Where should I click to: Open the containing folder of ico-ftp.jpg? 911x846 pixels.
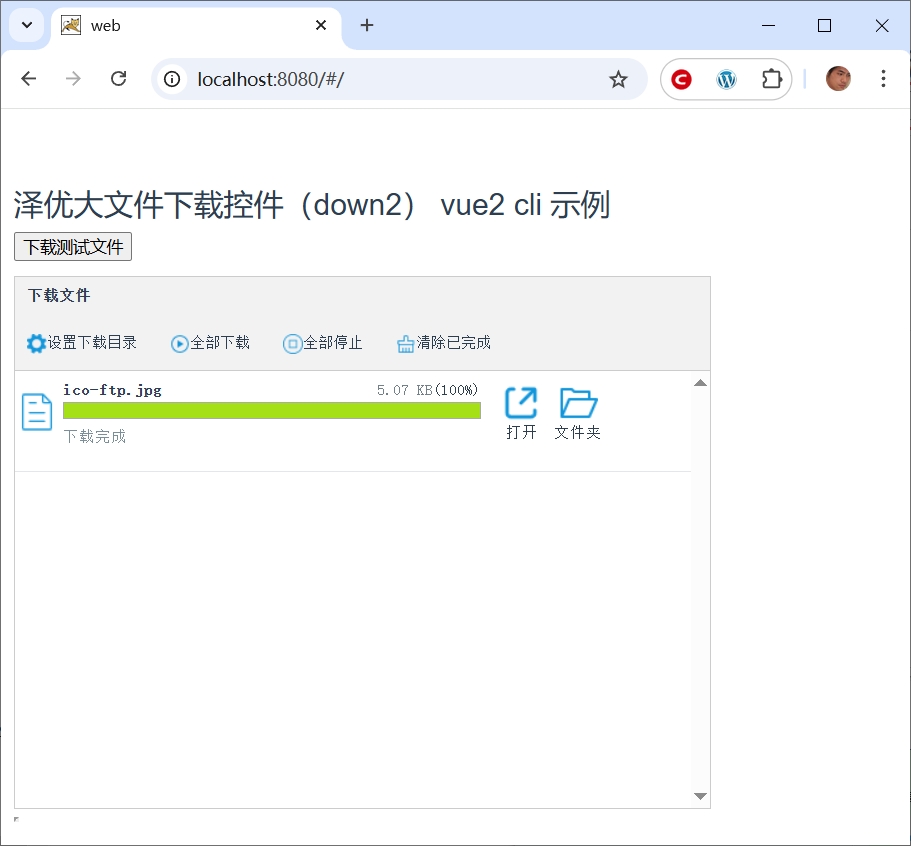click(x=578, y=411)
